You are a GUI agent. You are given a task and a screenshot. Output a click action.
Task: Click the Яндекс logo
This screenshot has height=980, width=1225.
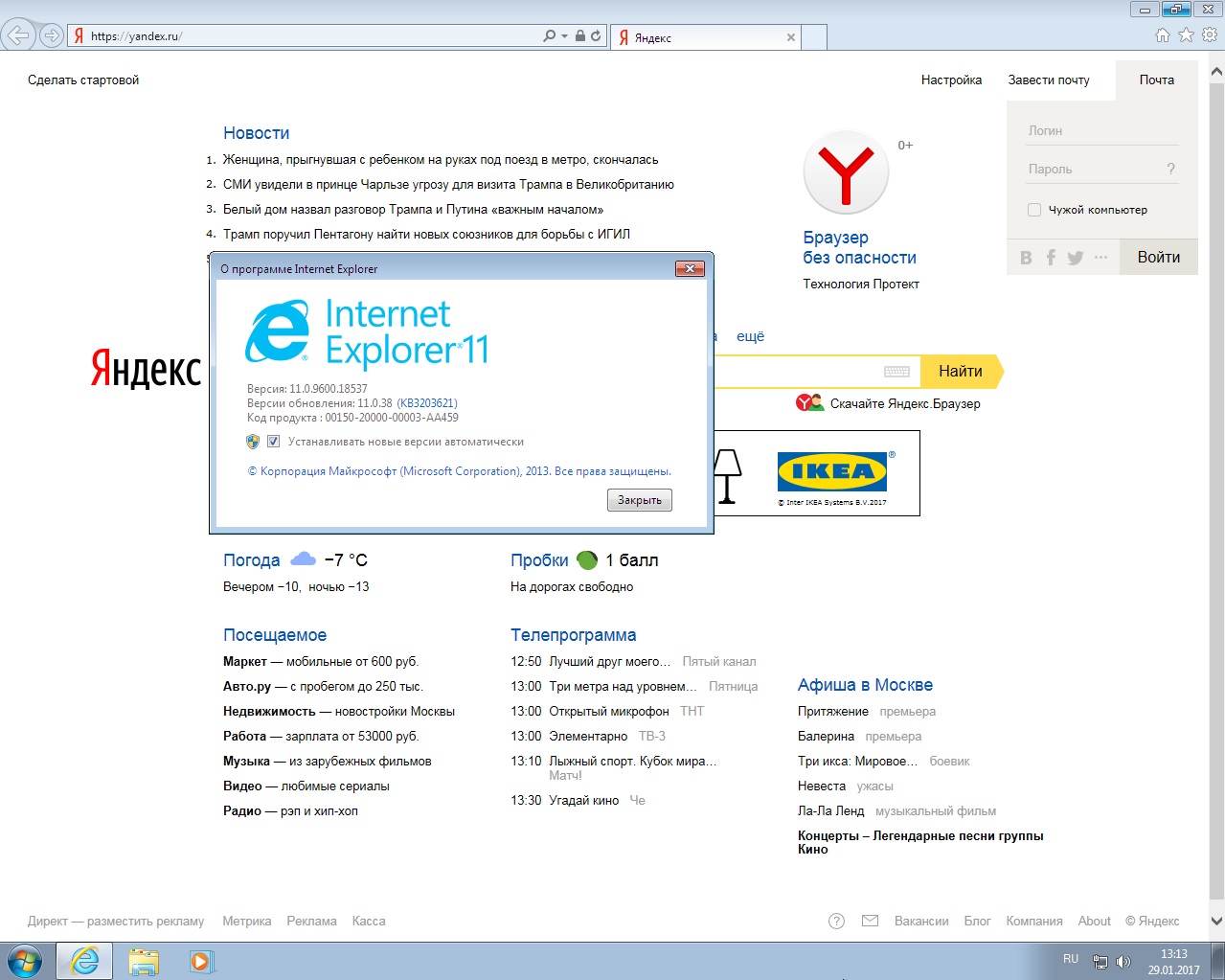[x=146, y=369]
